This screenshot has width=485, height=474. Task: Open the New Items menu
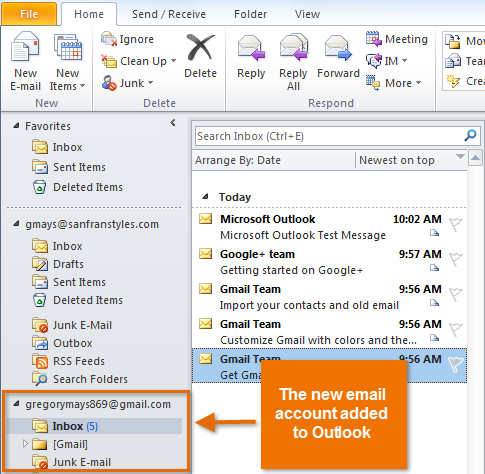click(67, 61)
